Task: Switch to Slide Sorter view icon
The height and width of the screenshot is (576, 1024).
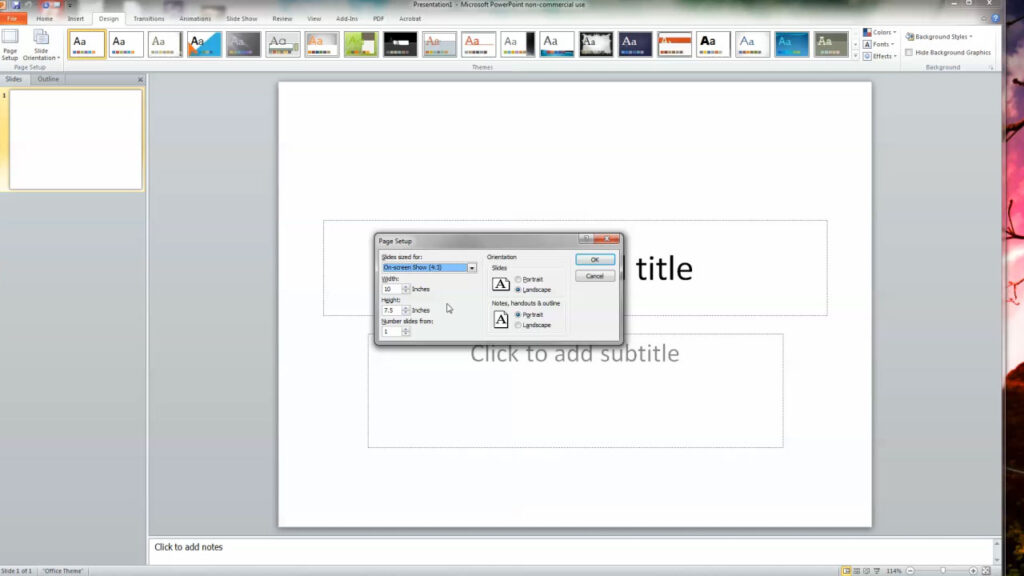Action: (x=857, y=569)
